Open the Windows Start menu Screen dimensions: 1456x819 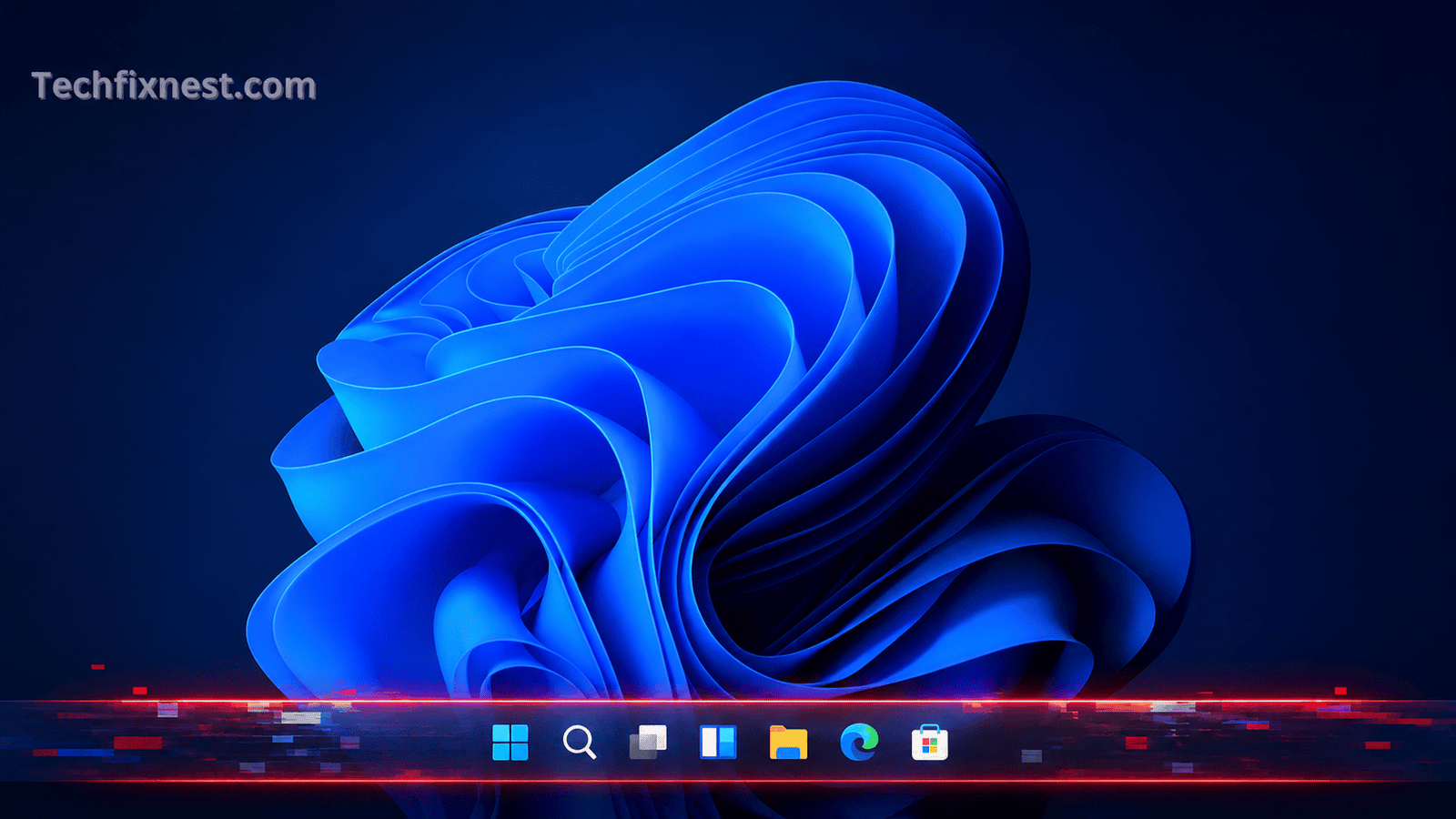point(510,743)
